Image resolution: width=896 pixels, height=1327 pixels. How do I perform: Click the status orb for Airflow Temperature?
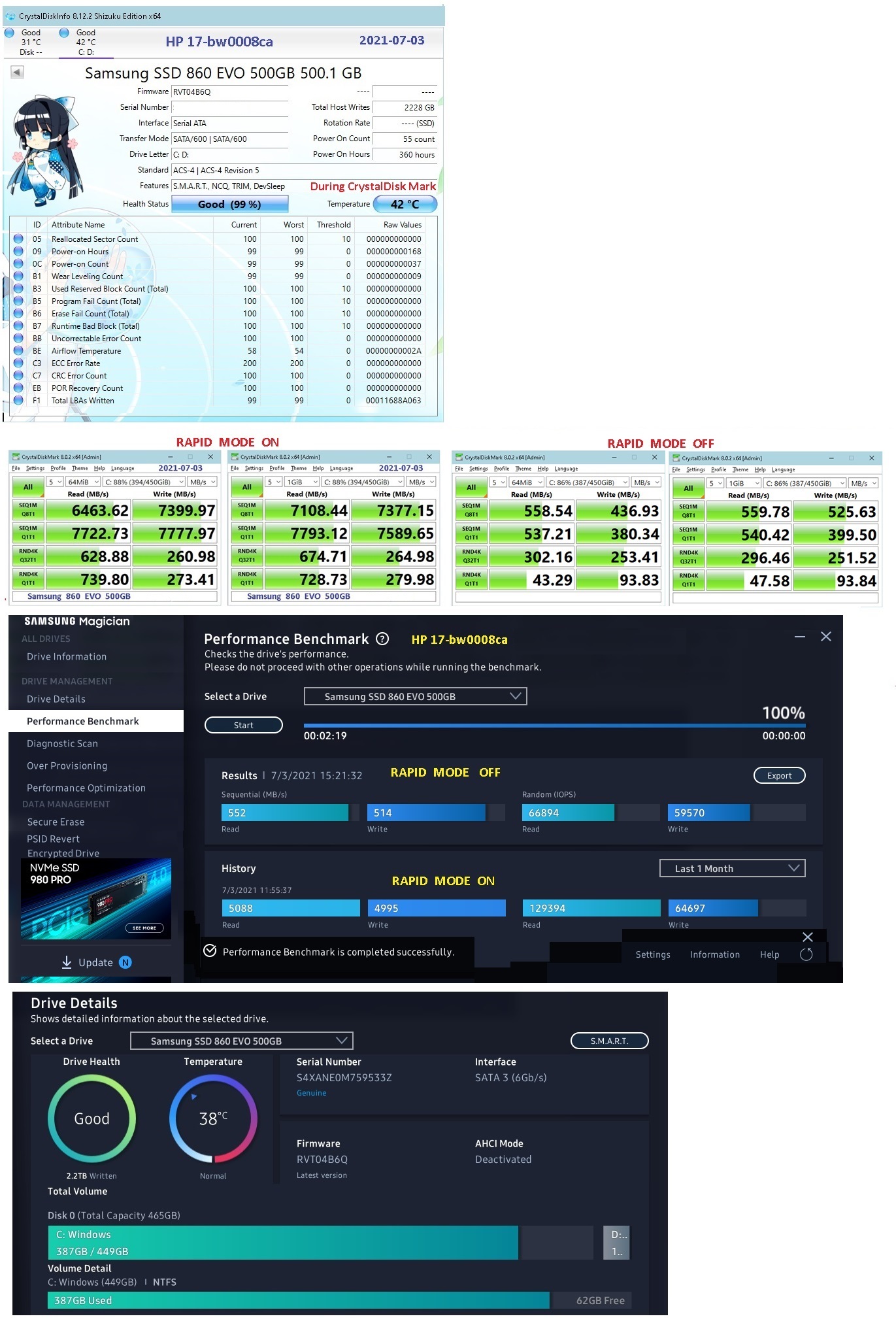(18, 351)
